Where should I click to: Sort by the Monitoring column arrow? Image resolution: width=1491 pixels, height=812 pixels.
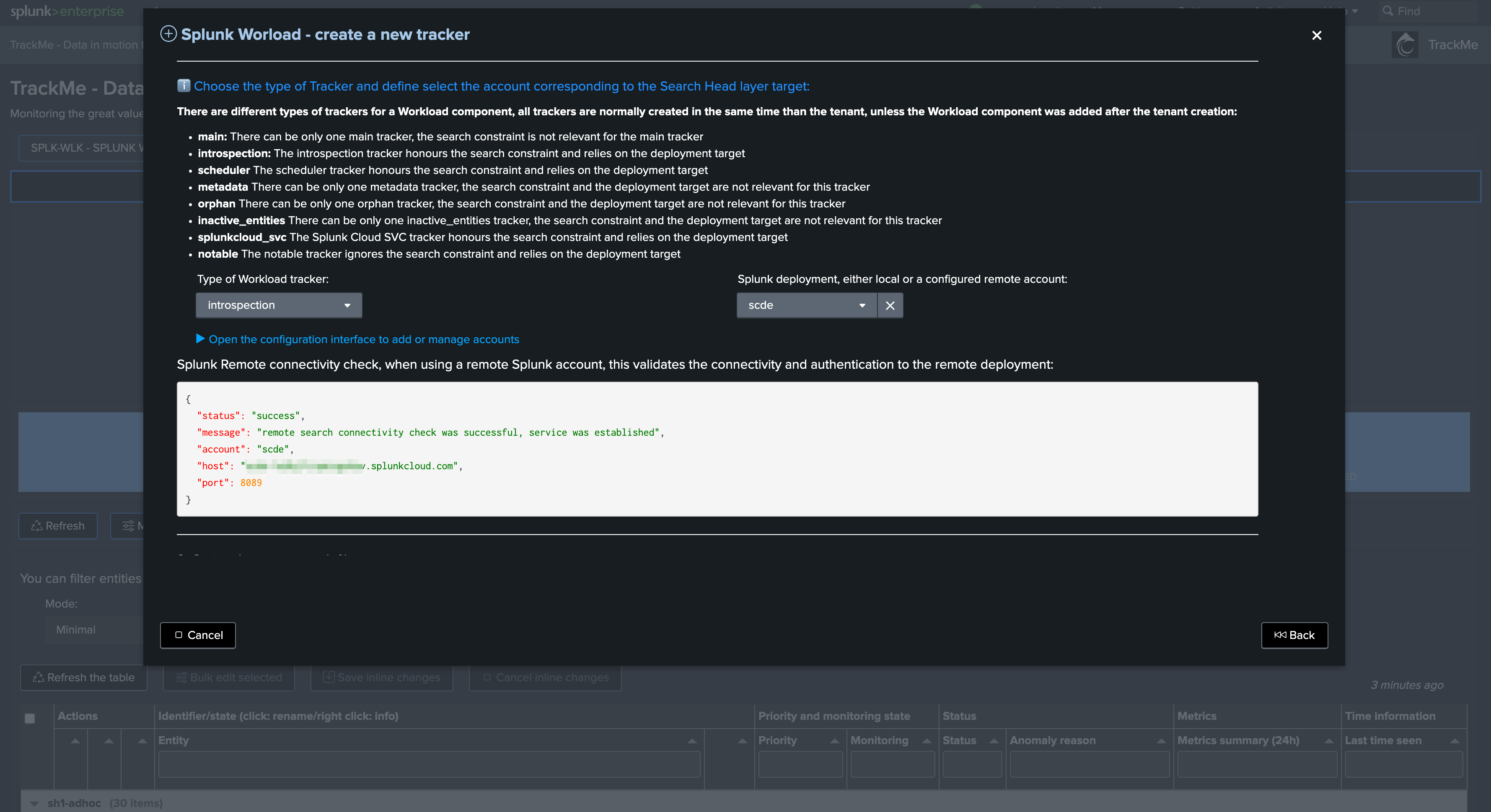coord(927,740)
